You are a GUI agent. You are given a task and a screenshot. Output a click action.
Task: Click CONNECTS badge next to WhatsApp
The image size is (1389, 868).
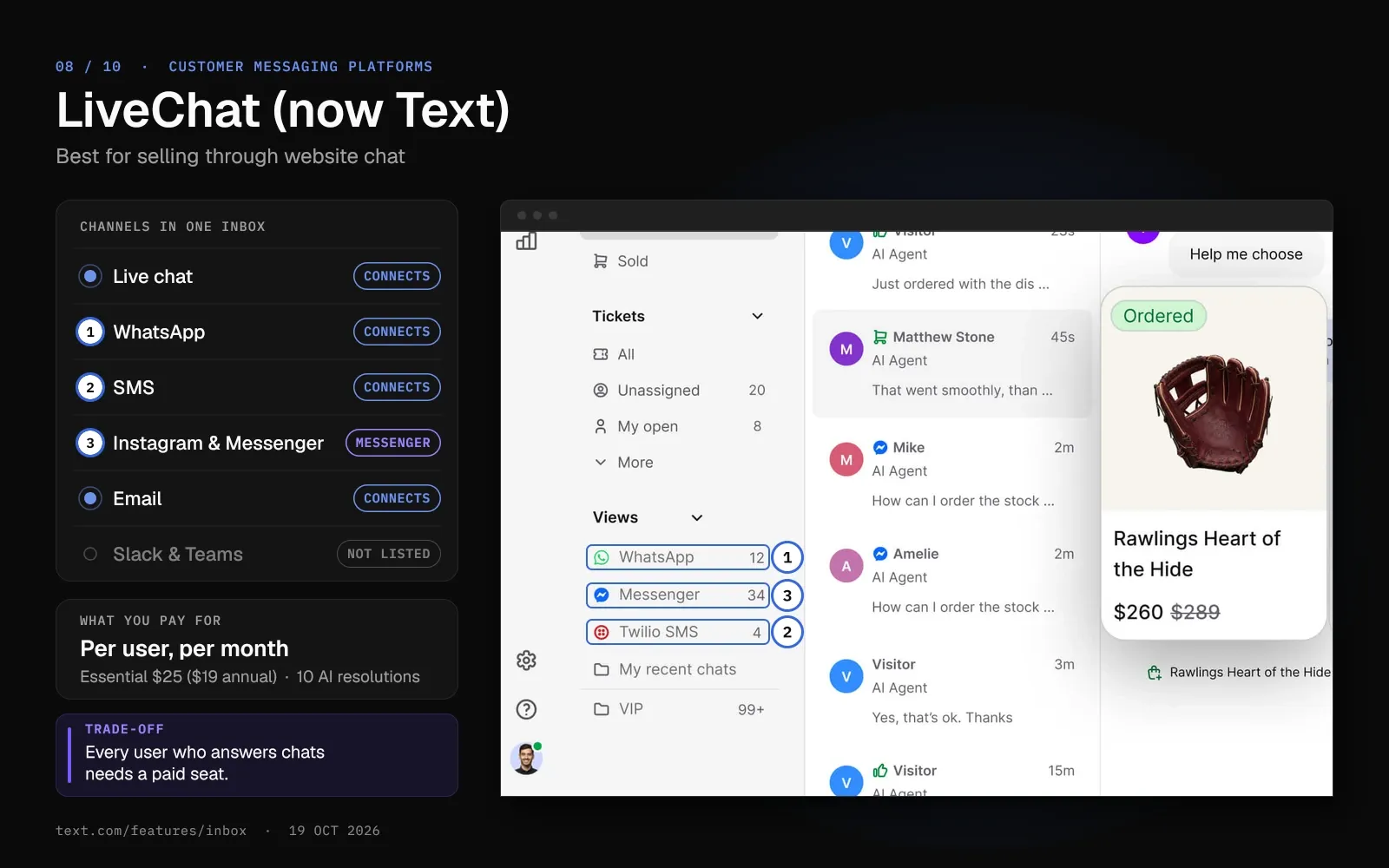(397, 332)
